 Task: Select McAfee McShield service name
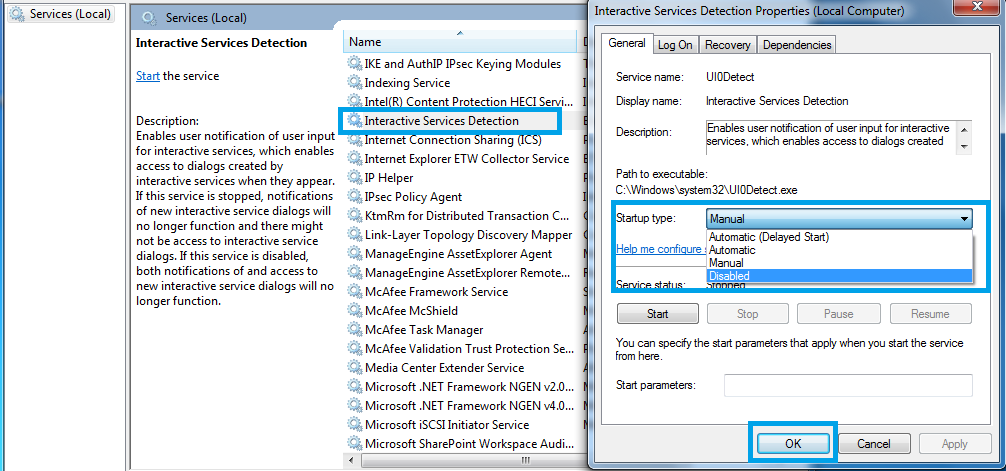coord(411,311)
